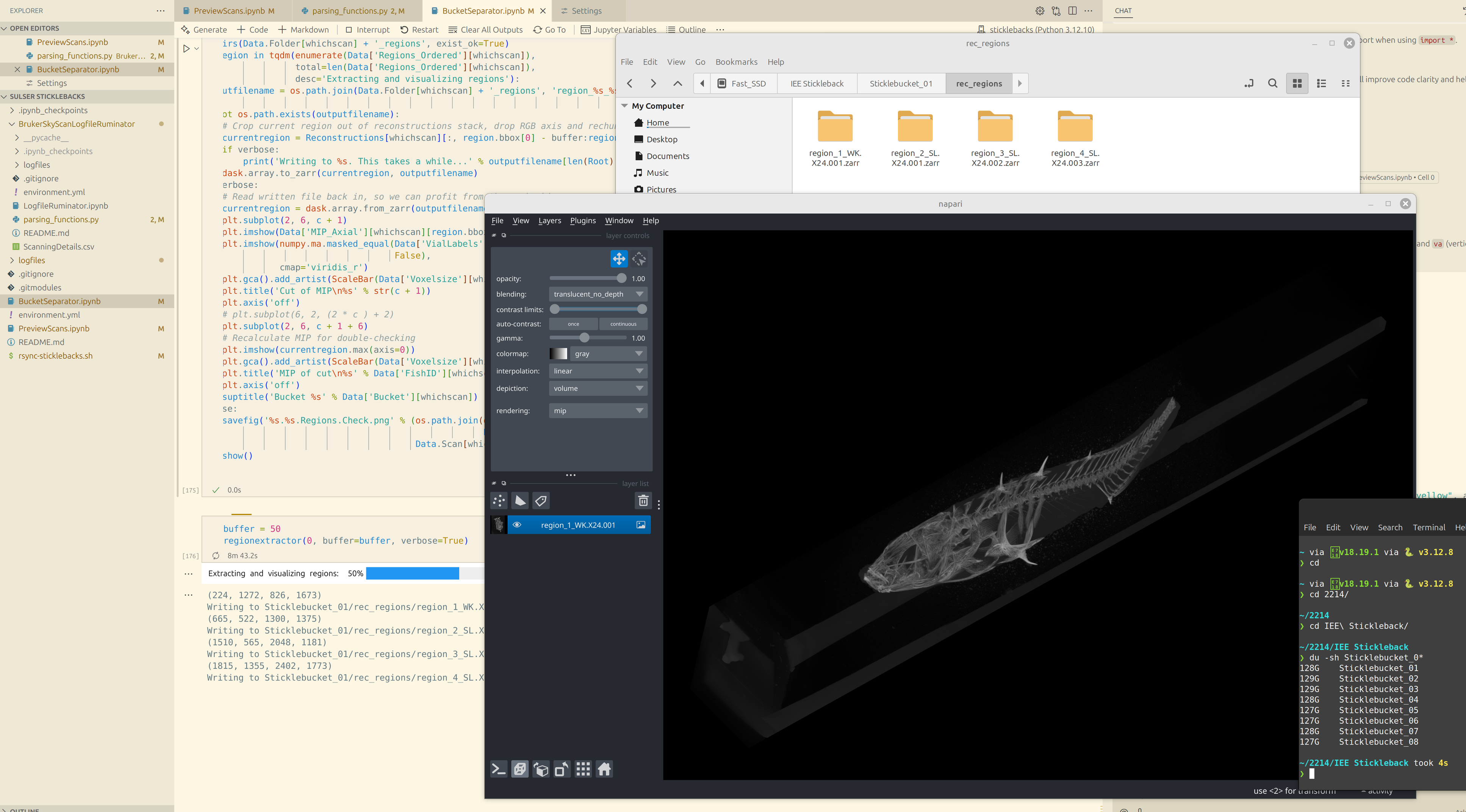This screenshot has height=812, width=1466.
Task: Open blending dropdown translucent_no_depth
Action: coord(598,294)
